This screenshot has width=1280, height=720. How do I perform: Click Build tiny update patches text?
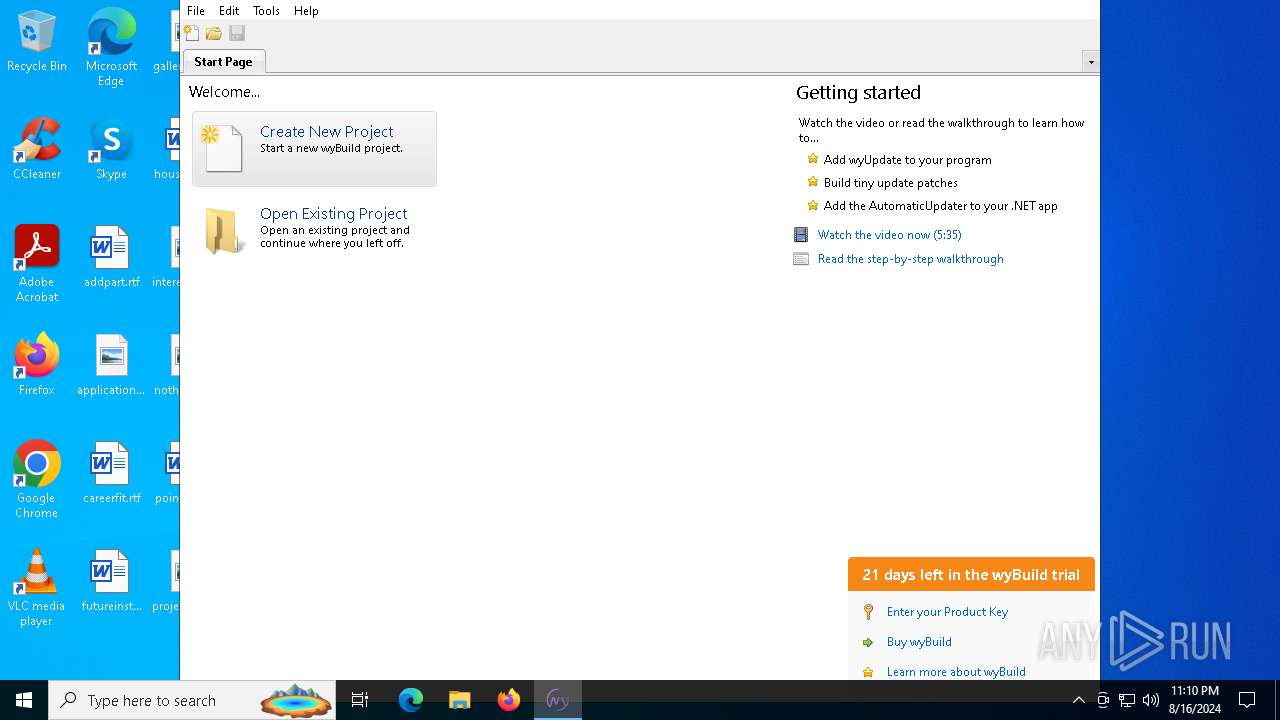pyautogui.click(x=890, y=183)
